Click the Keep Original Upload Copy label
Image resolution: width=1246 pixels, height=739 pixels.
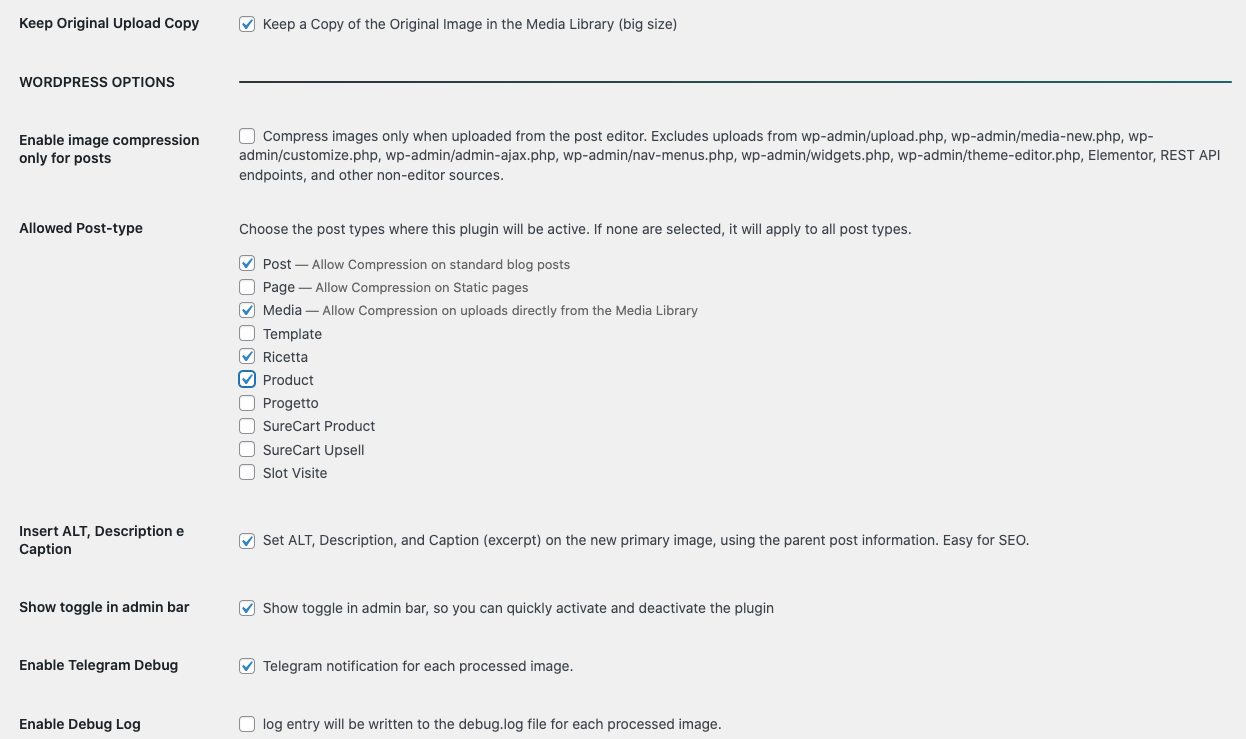click(108, 23)
